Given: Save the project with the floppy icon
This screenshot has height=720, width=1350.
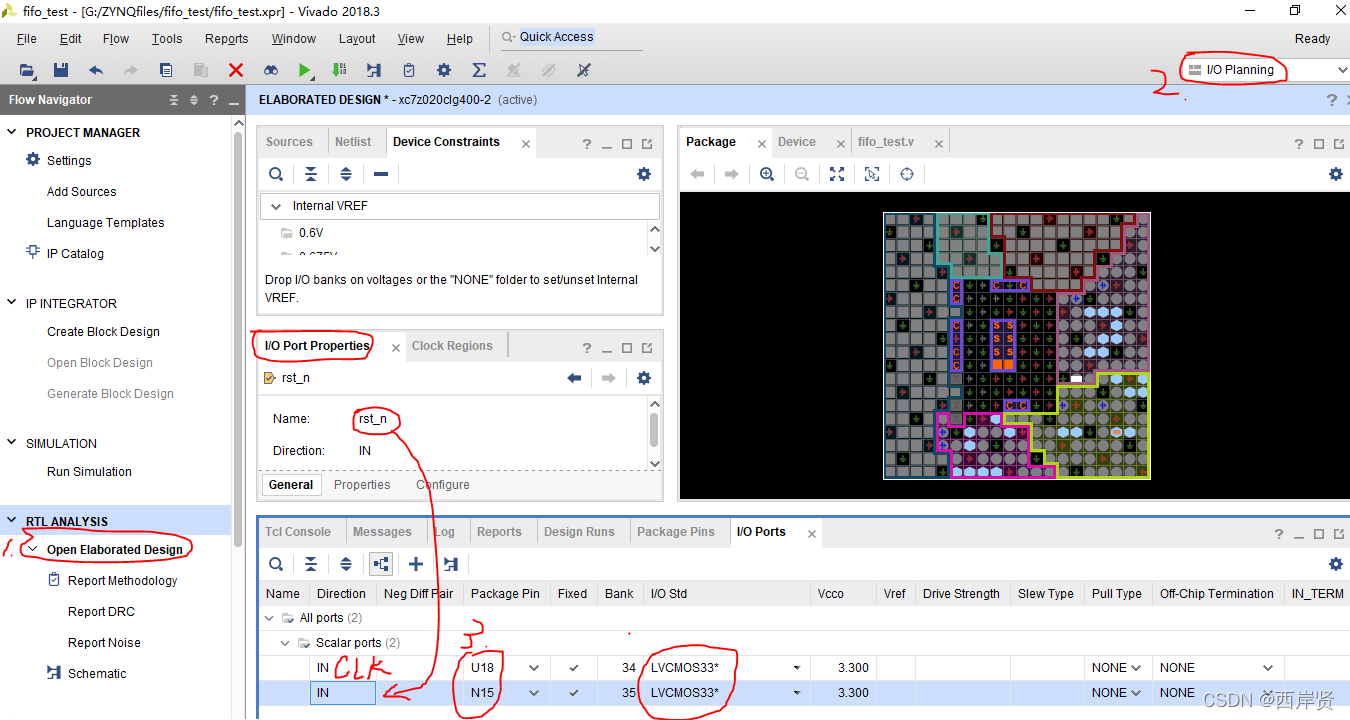Looking at the screenshot, I should [61, 70].
